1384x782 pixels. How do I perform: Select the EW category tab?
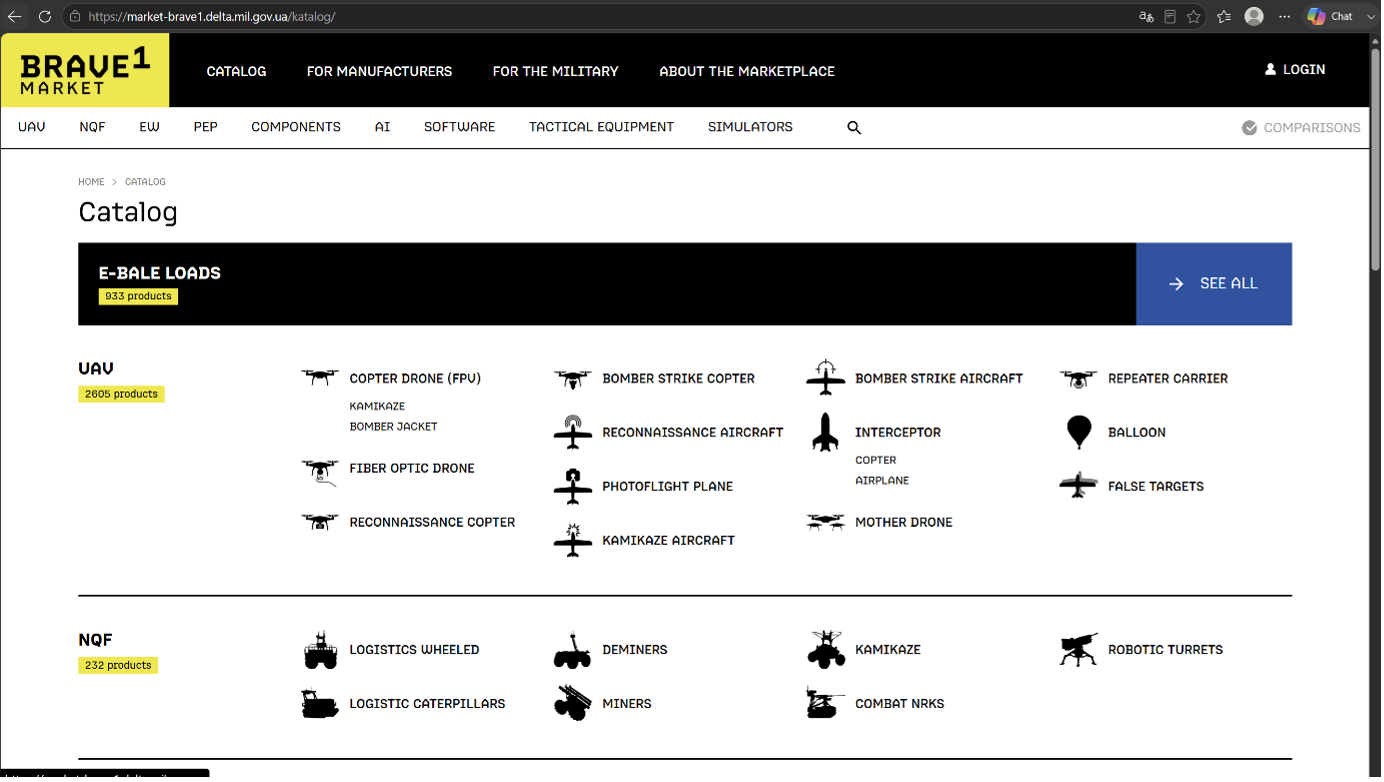click(150, 127)
